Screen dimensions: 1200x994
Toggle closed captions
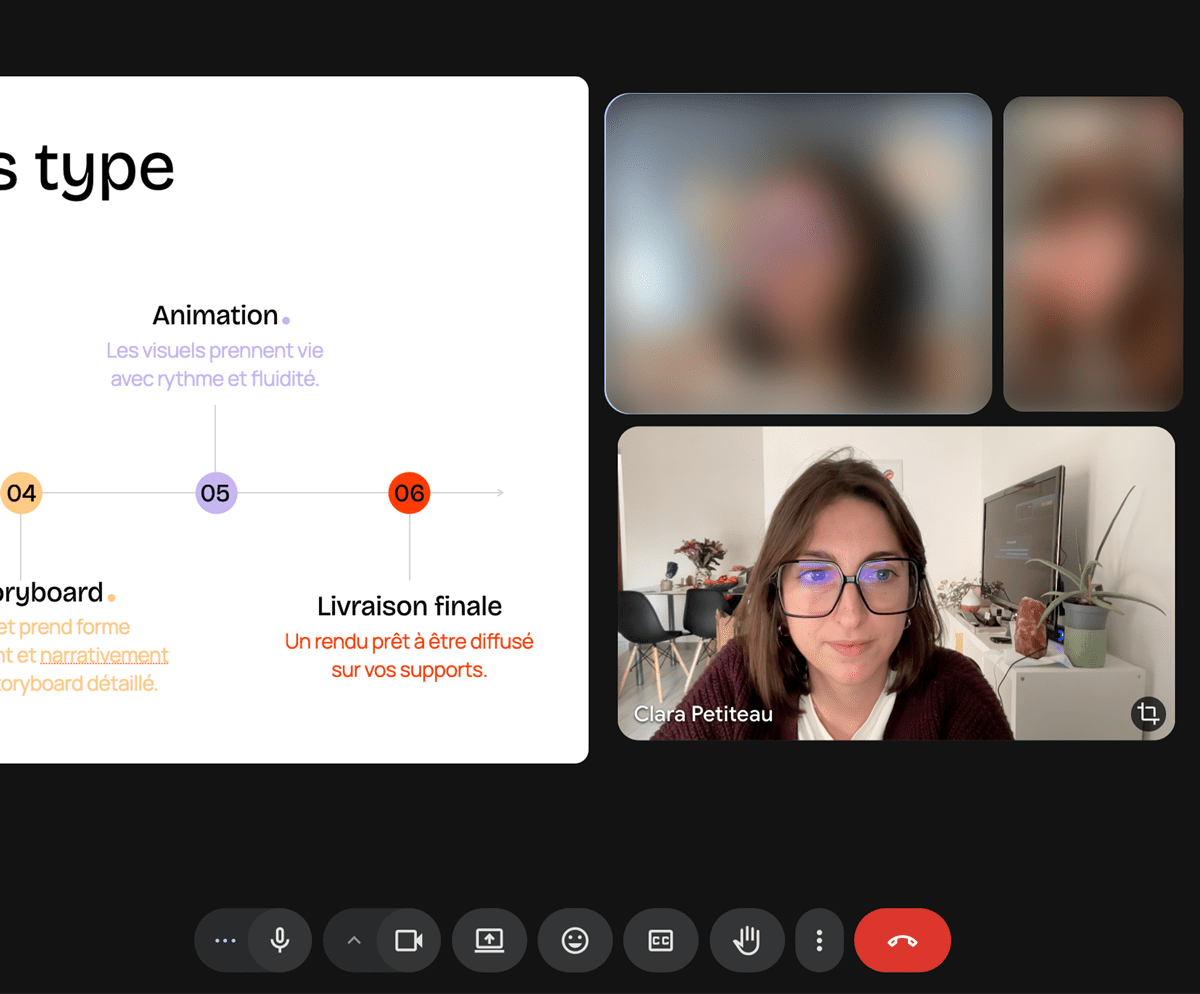660,940
